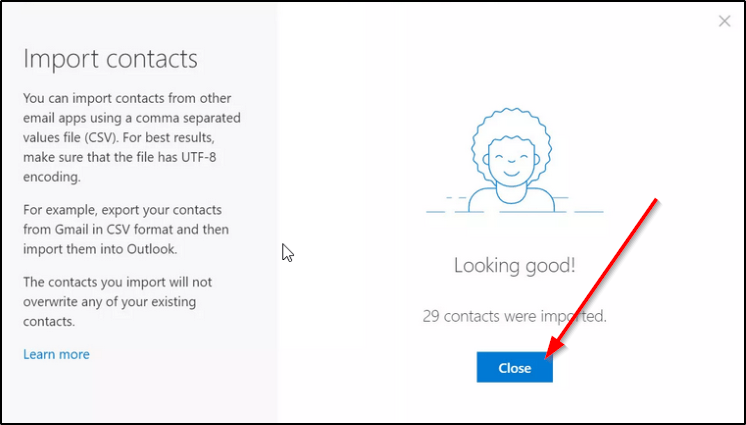Click the paragraph about not overwriting existing contacts
Screen dimensions: 746x425
click(x=118, y=302)
